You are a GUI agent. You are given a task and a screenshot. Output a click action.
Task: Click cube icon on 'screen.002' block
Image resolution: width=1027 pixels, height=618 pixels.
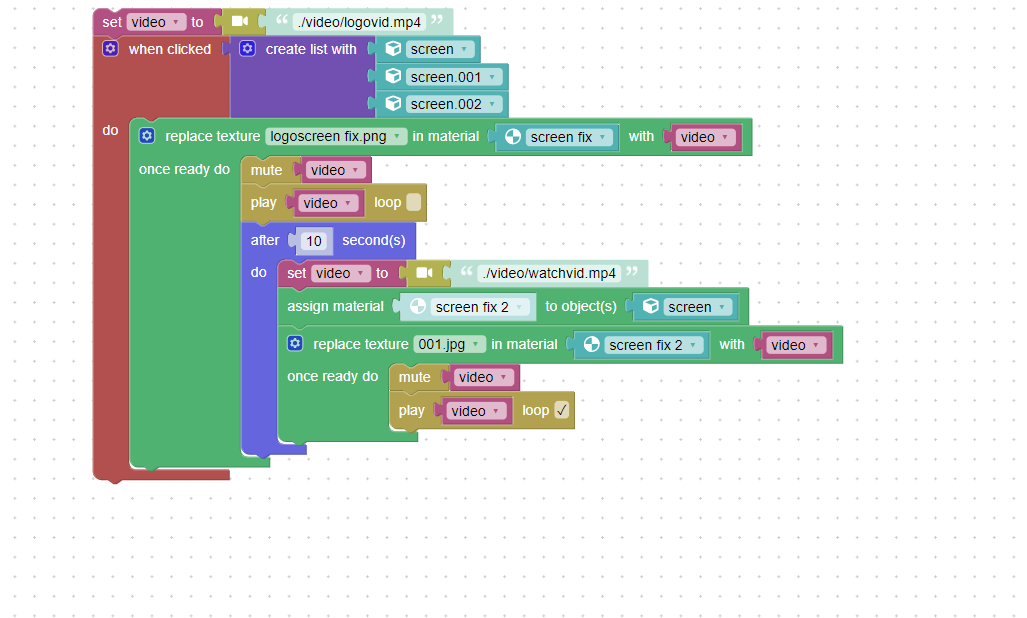[x=393, y=103]
